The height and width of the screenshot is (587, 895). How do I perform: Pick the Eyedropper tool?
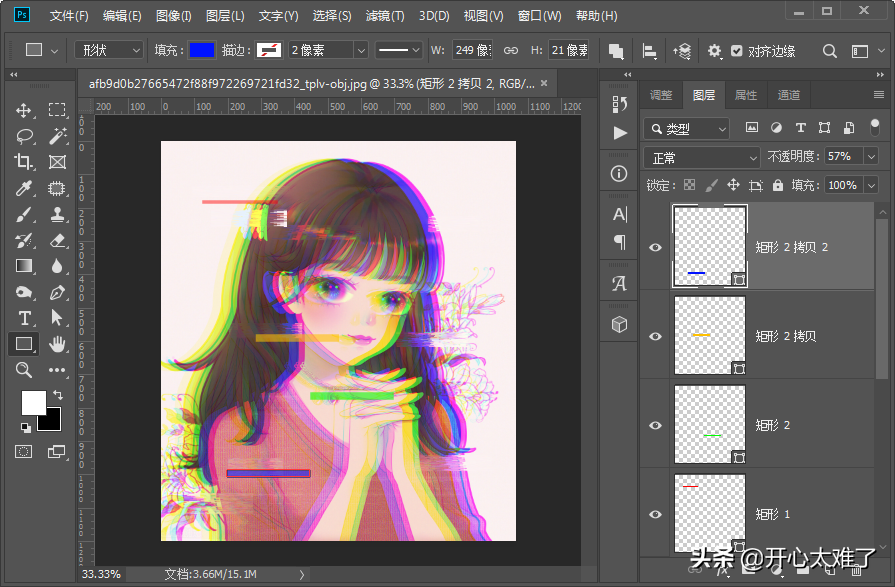pos(24,188)
